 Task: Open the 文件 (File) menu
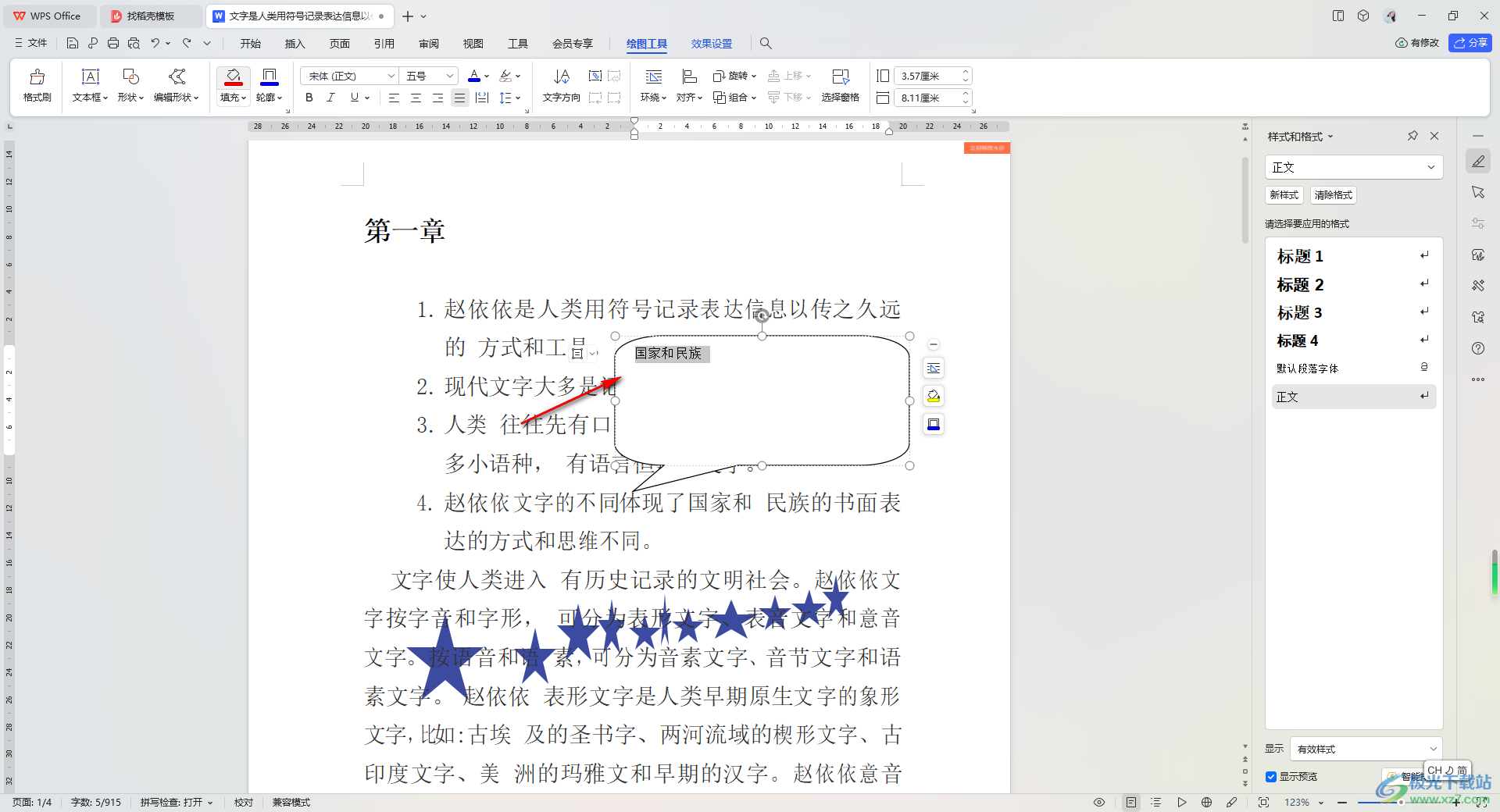click(x=30, y=43)
